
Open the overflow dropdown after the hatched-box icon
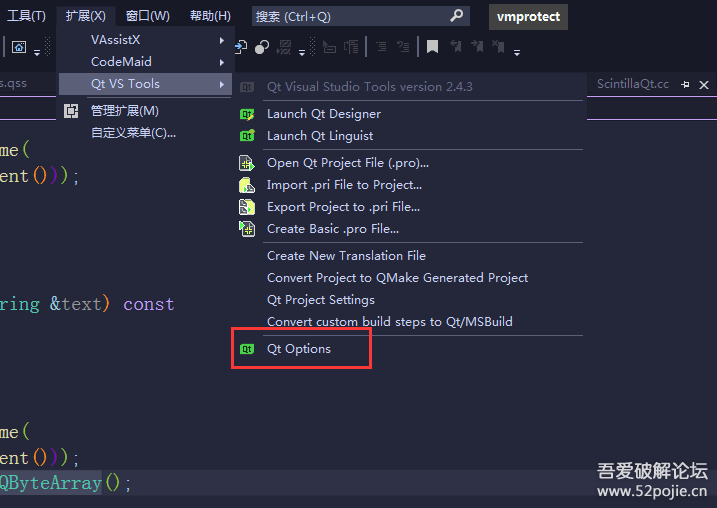[x=302, y=53]
